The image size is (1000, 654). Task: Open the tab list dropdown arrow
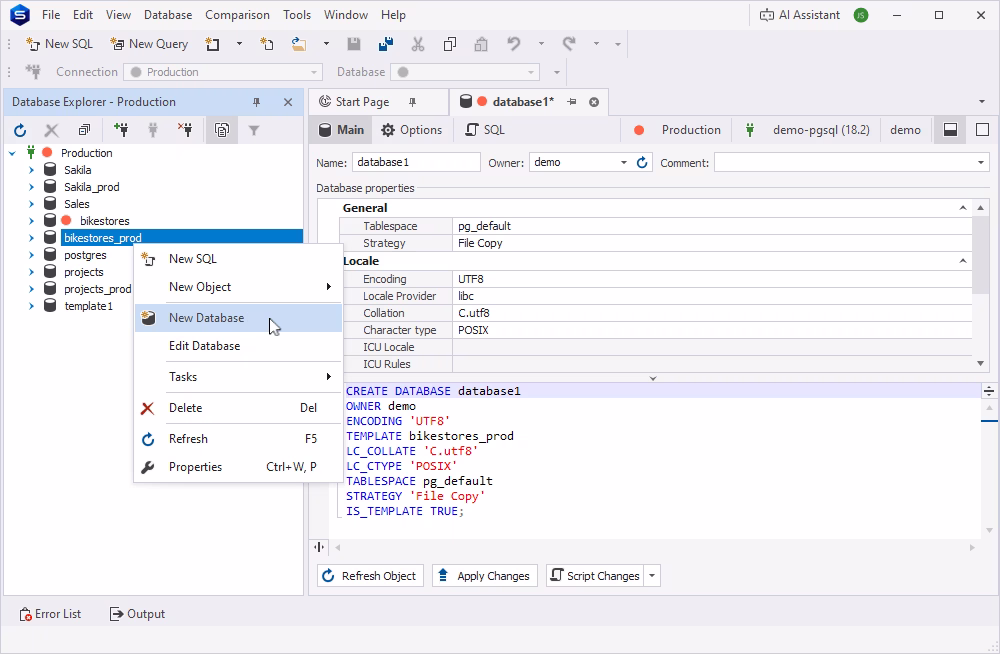(982, 102)
